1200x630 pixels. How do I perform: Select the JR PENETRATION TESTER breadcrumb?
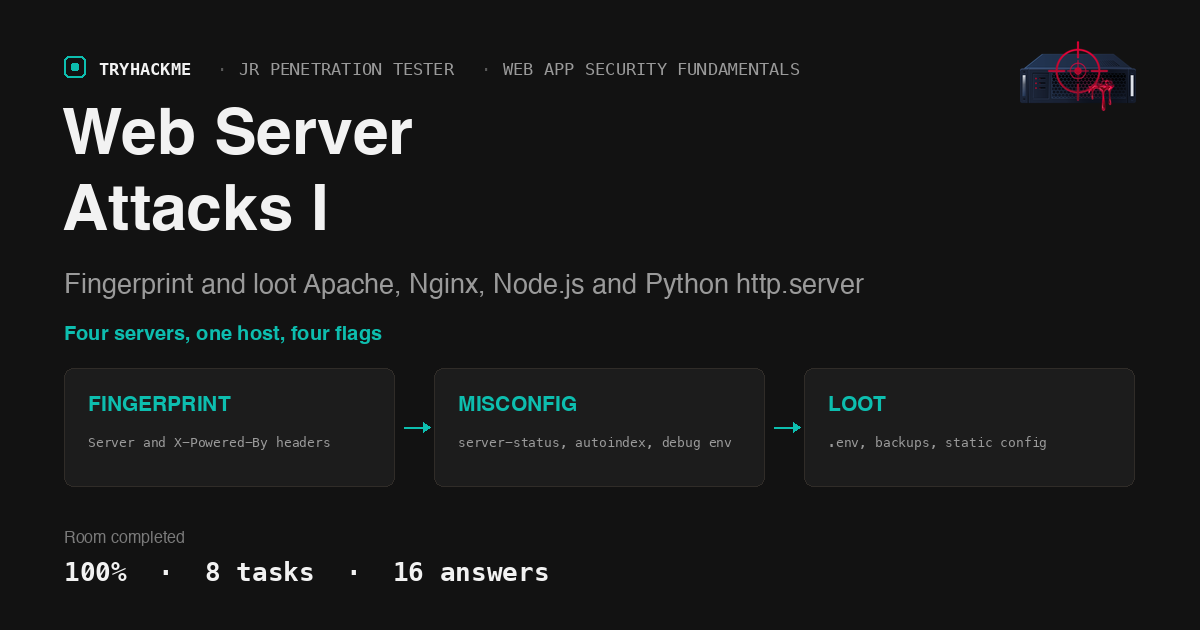(346, 69)
